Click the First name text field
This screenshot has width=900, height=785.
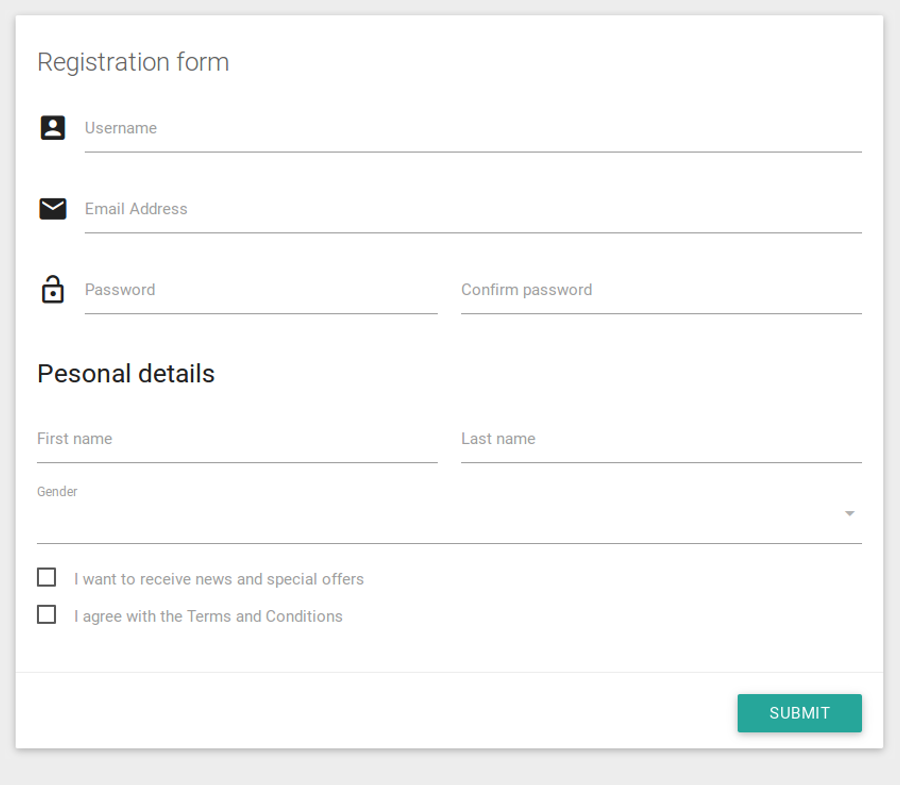pyautogui.click(x=237, y=440)
